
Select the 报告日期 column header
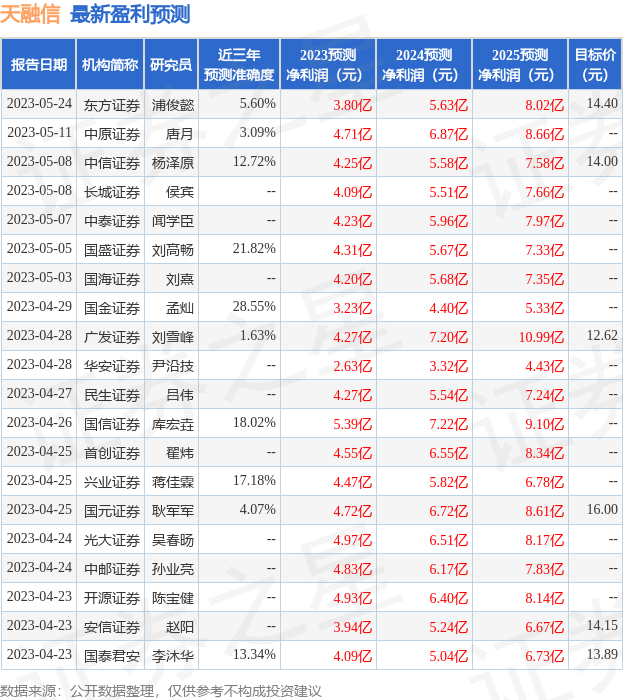coord(39,65)
